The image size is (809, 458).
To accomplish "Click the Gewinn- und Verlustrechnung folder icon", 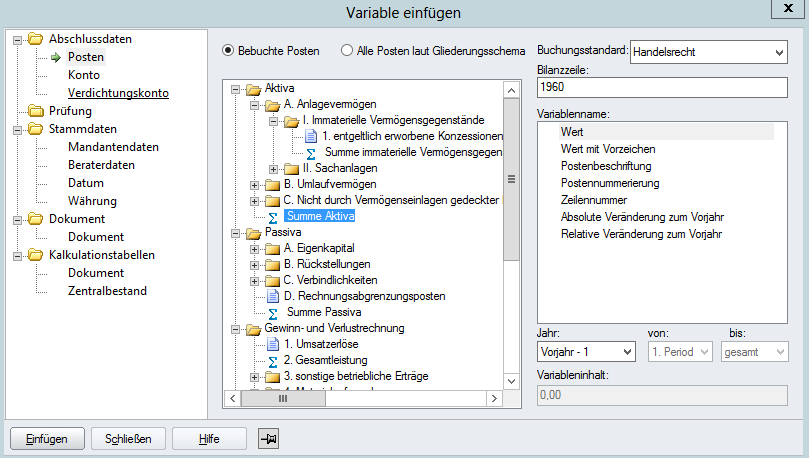I will pyautogui.click(x=254, y=329).
